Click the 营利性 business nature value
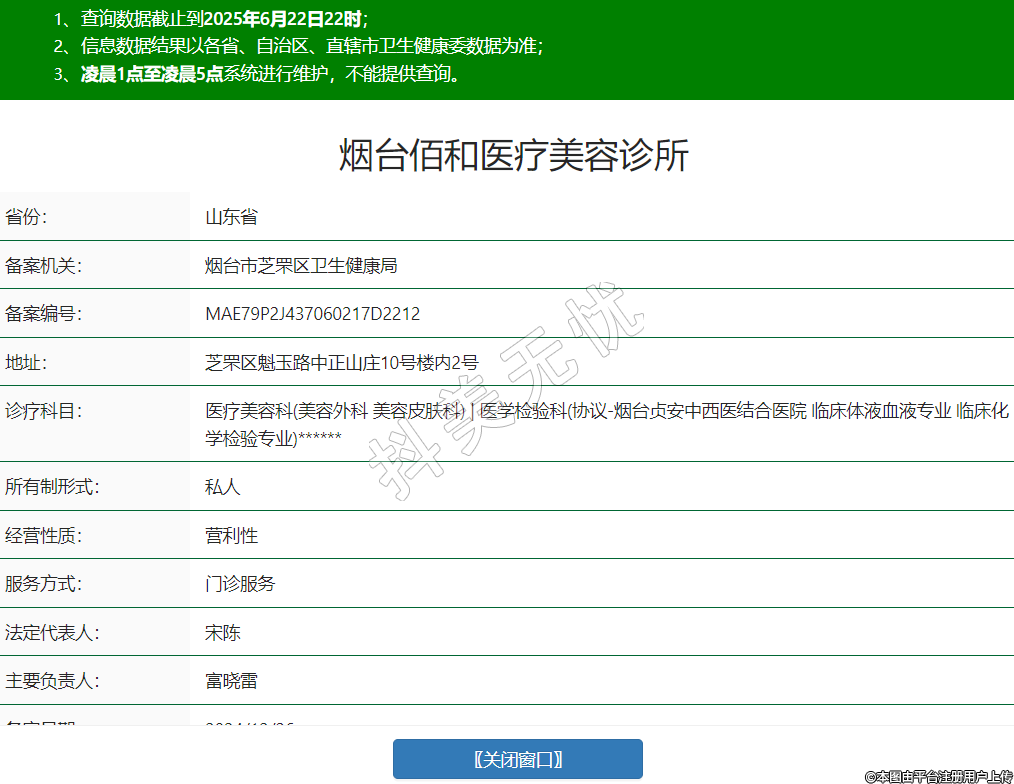The width and height of the screenshot is (1014, 784). click(x=231, y=535)
